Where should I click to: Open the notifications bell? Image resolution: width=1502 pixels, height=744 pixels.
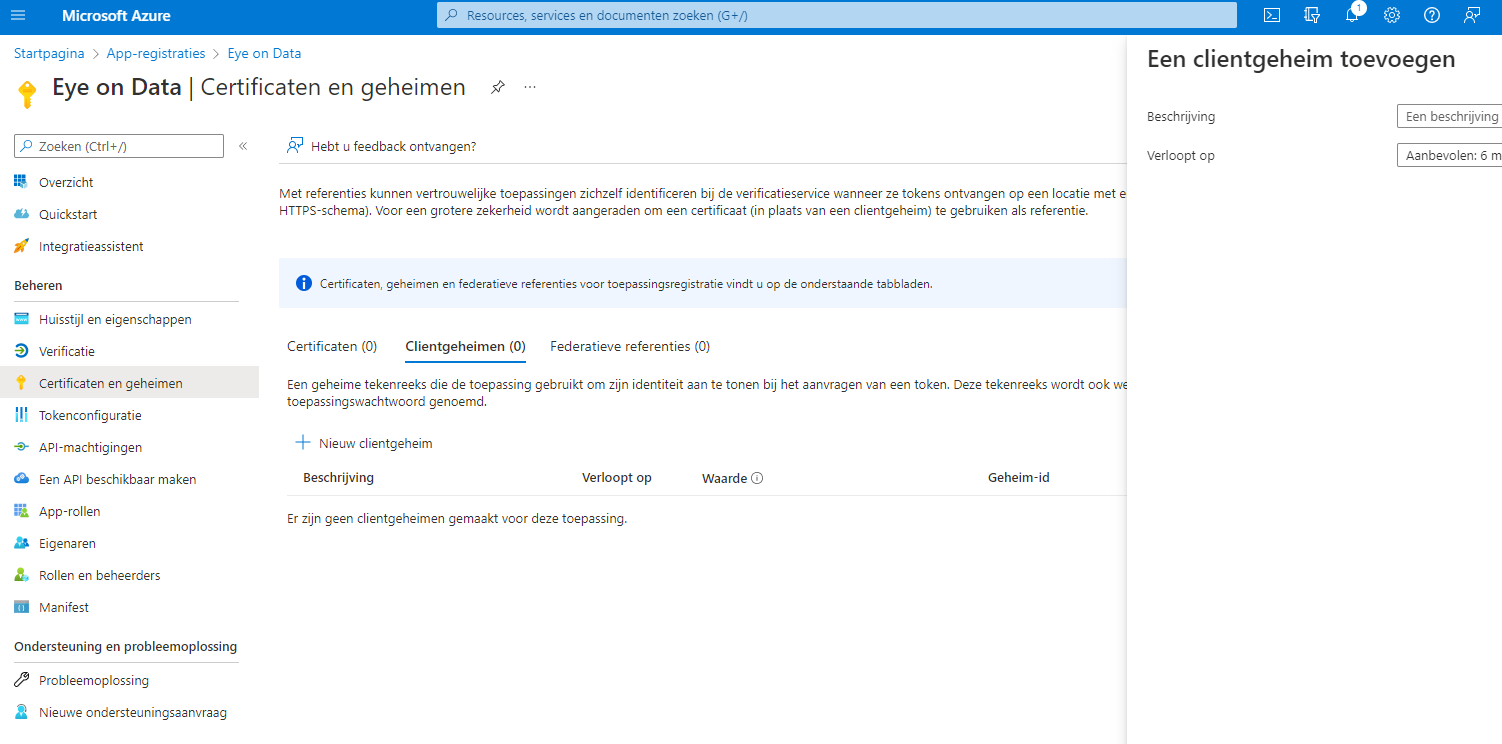[x=1352, y=15]
